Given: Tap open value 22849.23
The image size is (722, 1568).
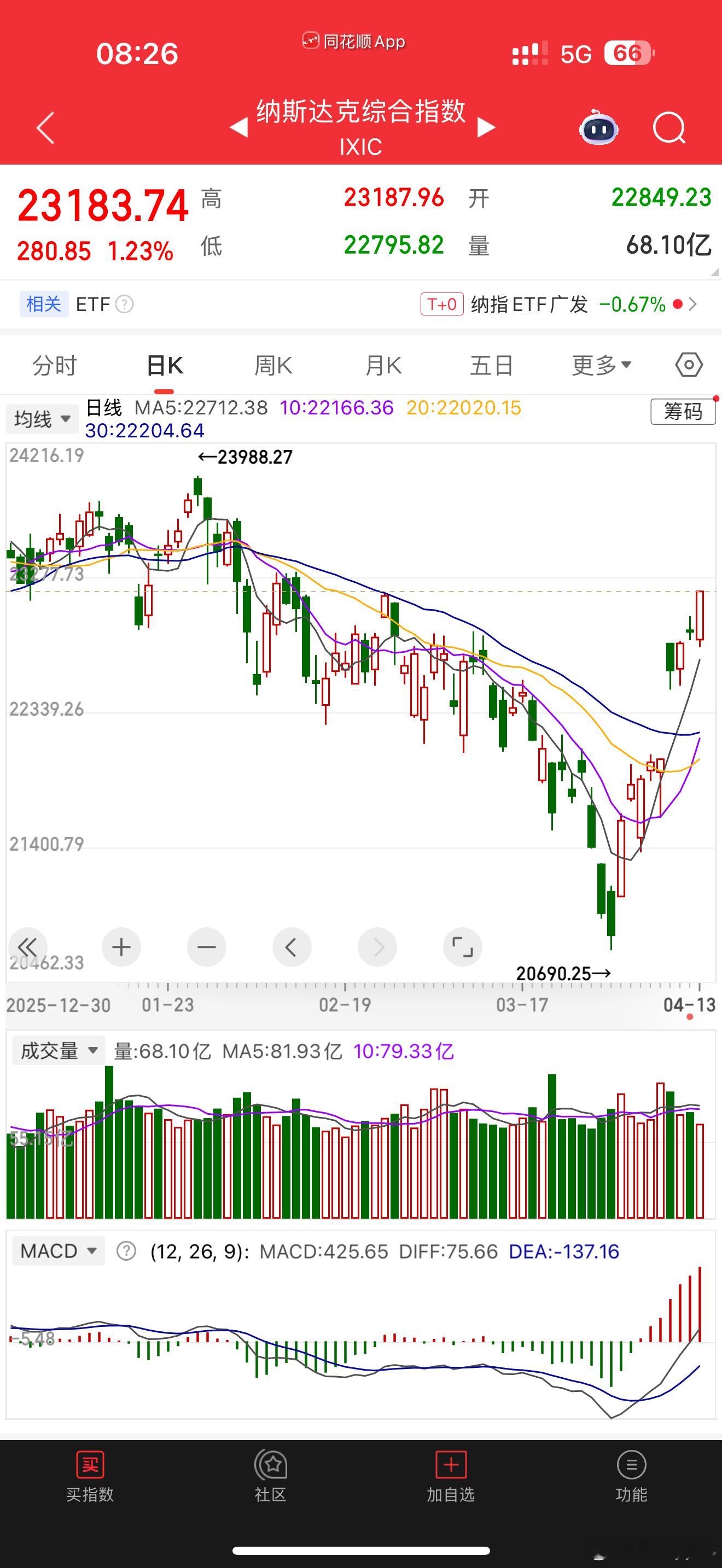Looking at the screenshot, I should pos(661,198).
